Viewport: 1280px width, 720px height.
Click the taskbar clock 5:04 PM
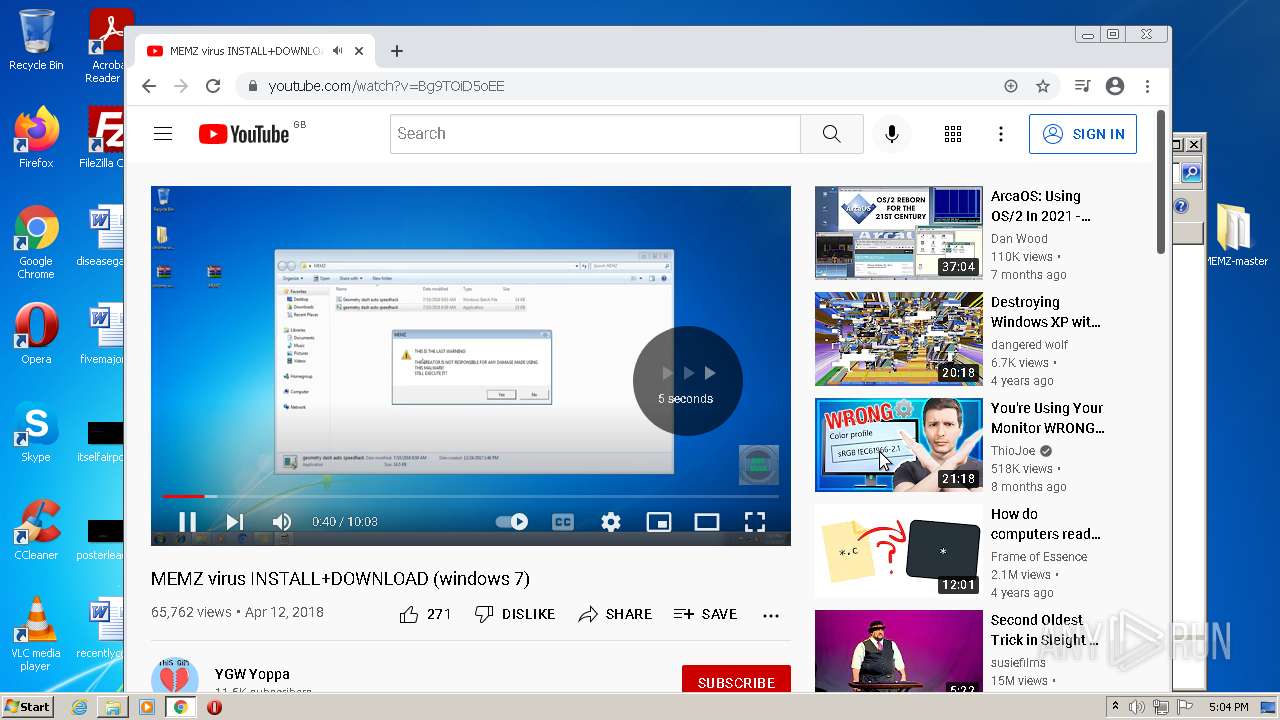point(1228,707)
